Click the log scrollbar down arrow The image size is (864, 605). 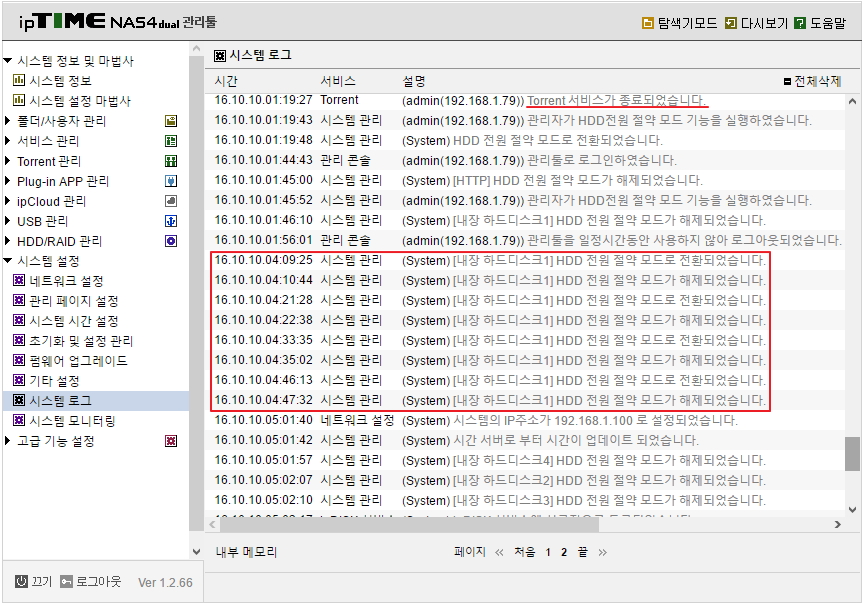click(x=852, y=510)
